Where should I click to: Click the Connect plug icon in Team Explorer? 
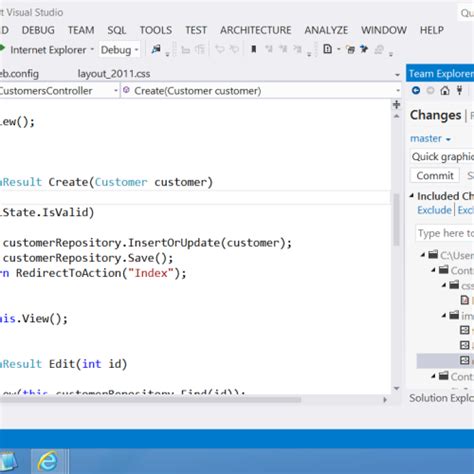(x=459, y=90)
